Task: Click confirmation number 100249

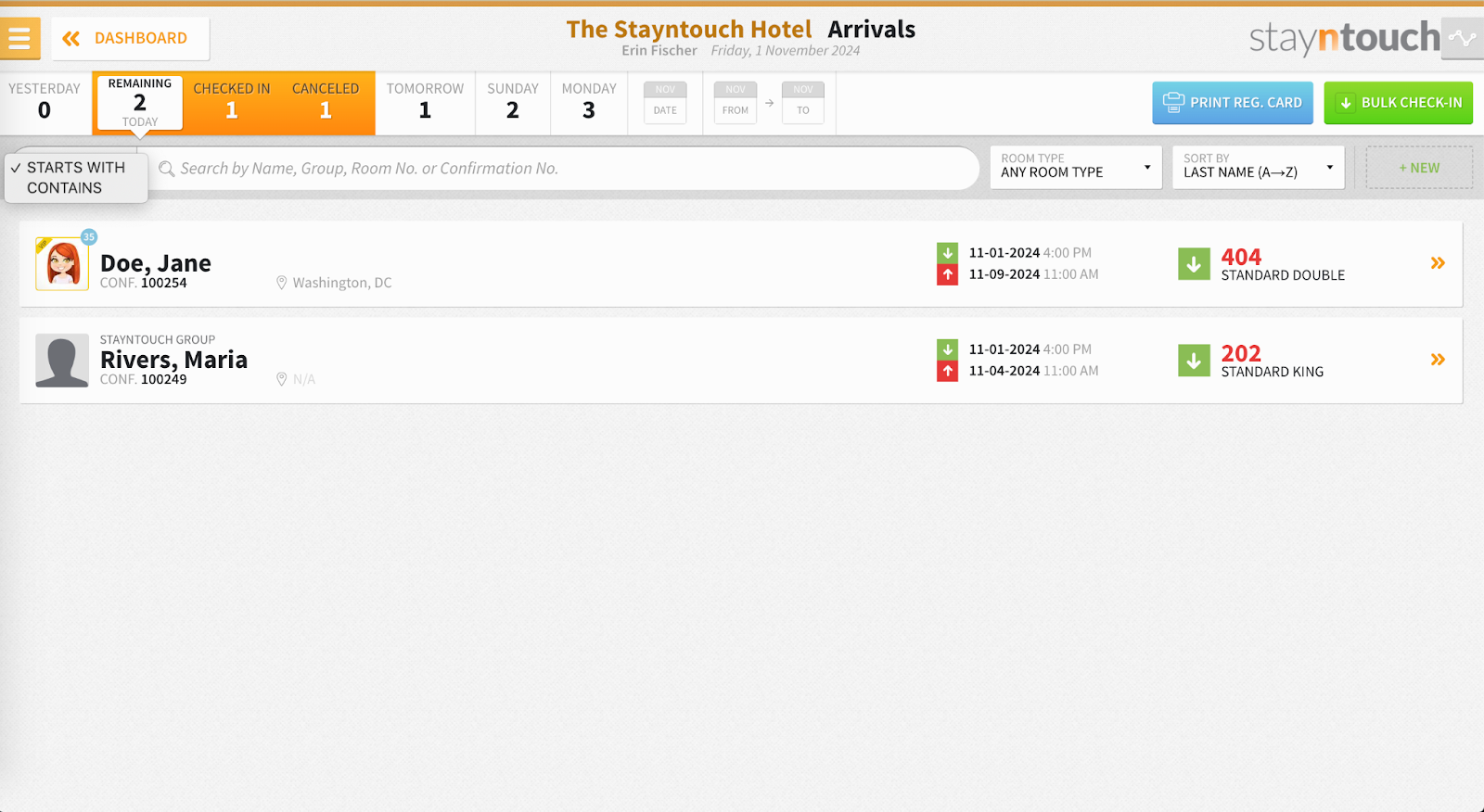Action: [x=164, y=379]
